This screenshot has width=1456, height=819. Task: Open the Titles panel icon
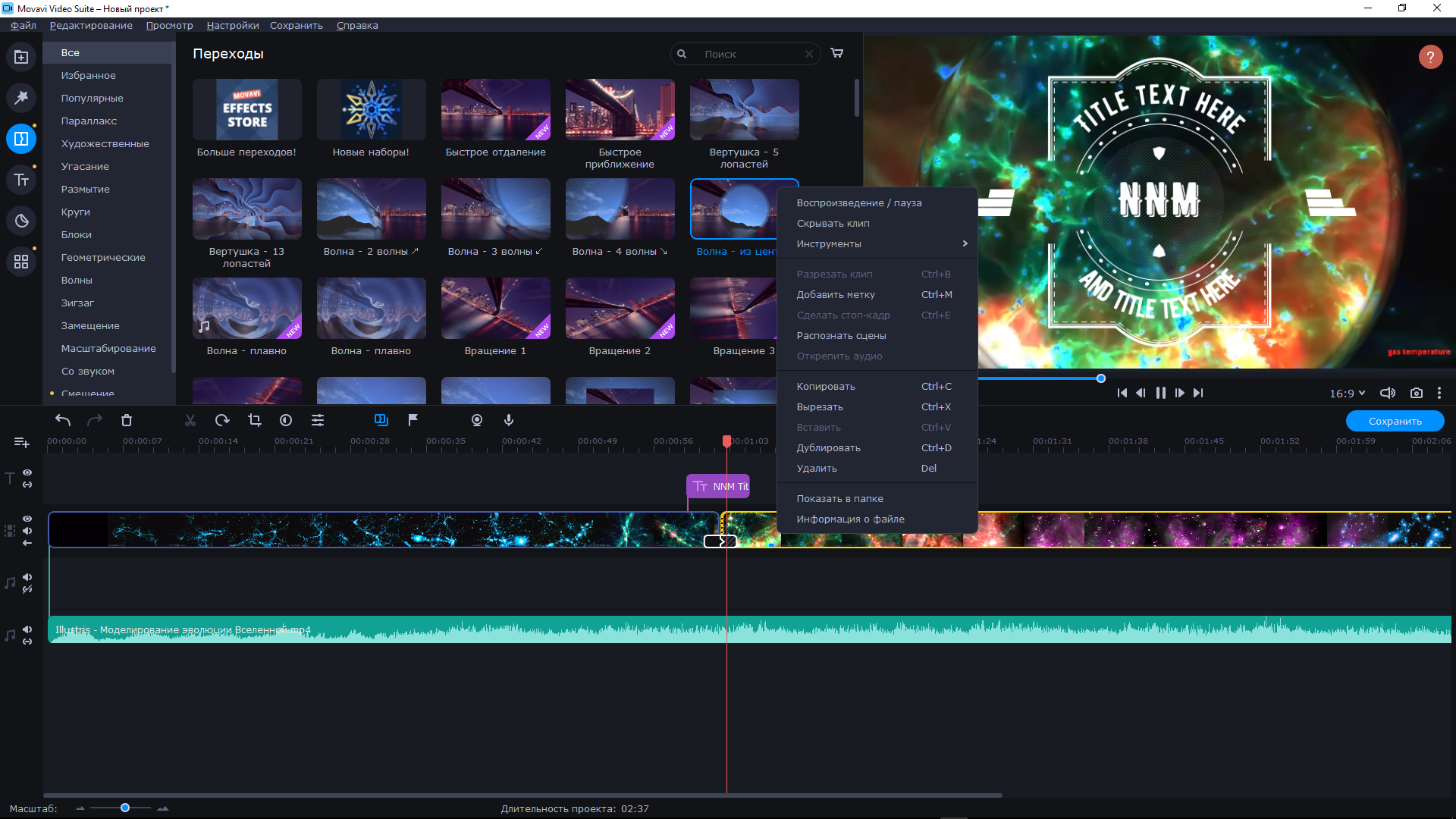(21, 180)
